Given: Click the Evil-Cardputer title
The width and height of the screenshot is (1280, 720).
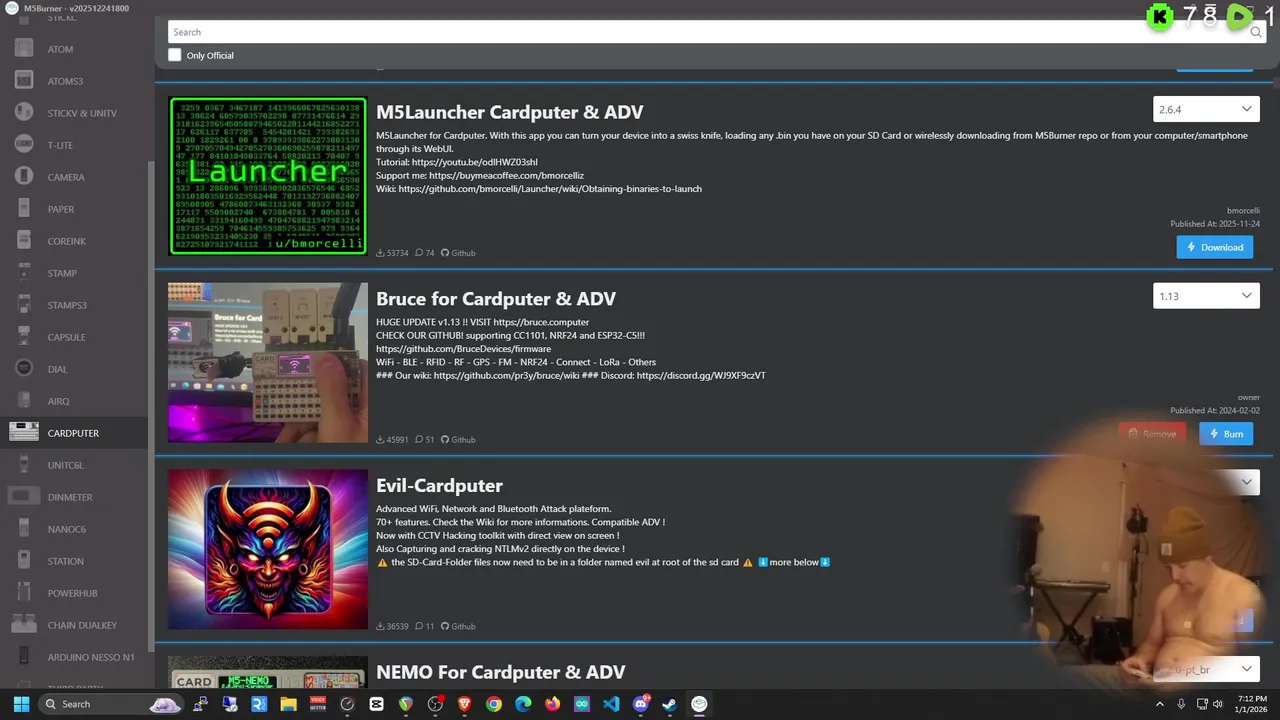Looking at the screenshot, I should (439, 486).
